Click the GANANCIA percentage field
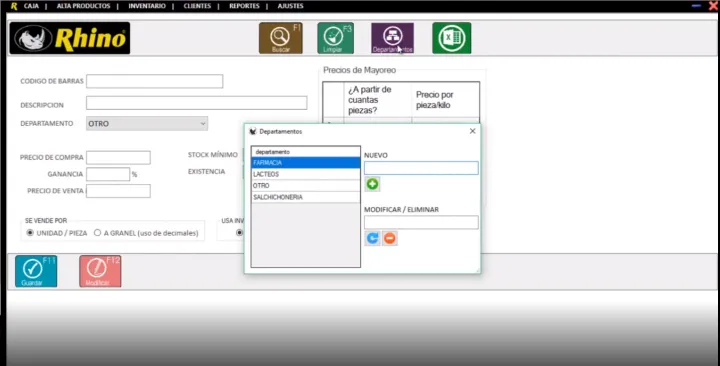Image resolution: width=720 pixels, height=366 pixels. 108,174
